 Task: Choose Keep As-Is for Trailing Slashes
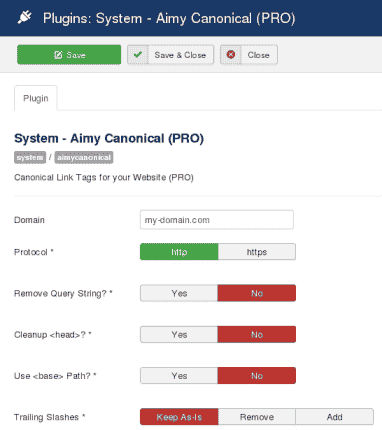pos(179,417)
